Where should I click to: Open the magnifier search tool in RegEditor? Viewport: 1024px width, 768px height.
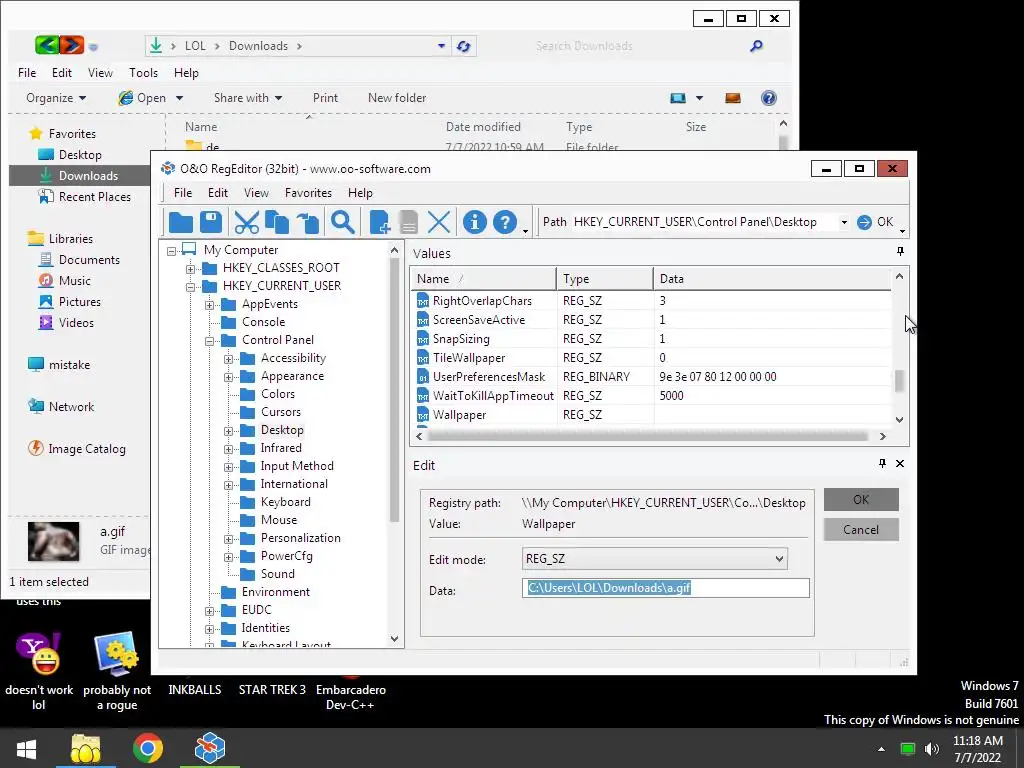point(343,223)
